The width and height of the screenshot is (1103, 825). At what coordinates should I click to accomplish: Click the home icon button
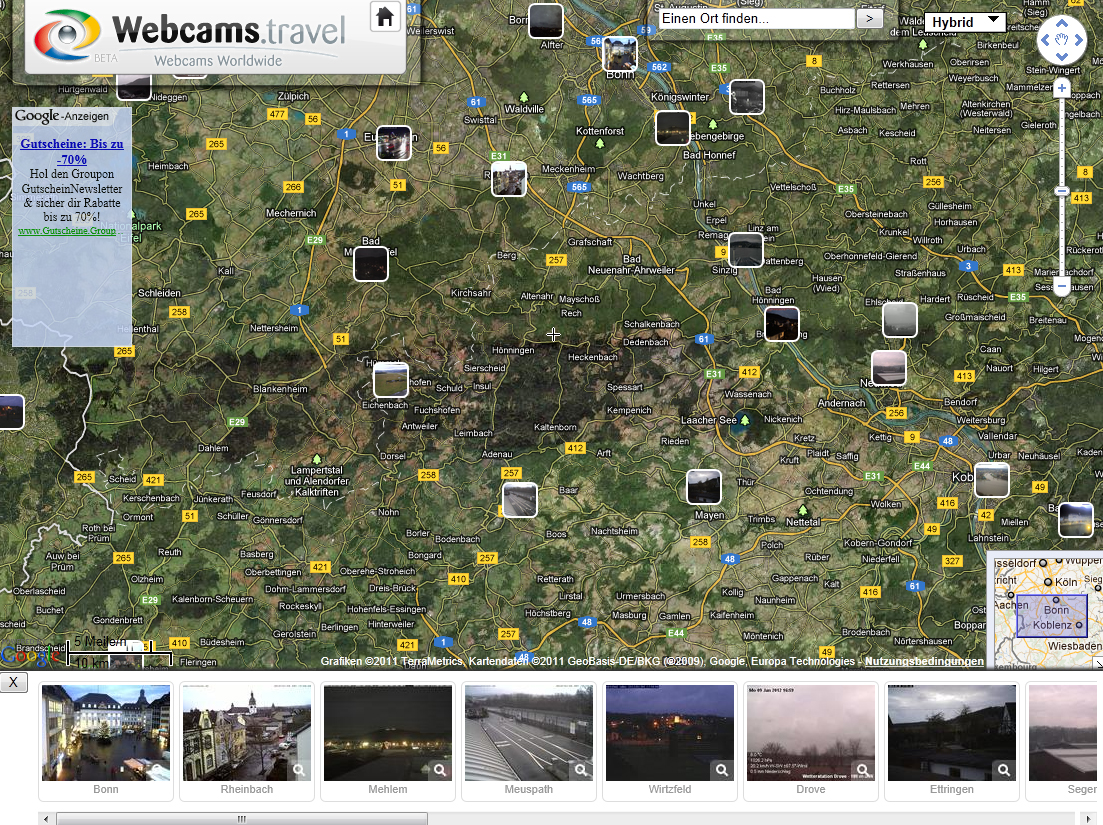point(385,16)
